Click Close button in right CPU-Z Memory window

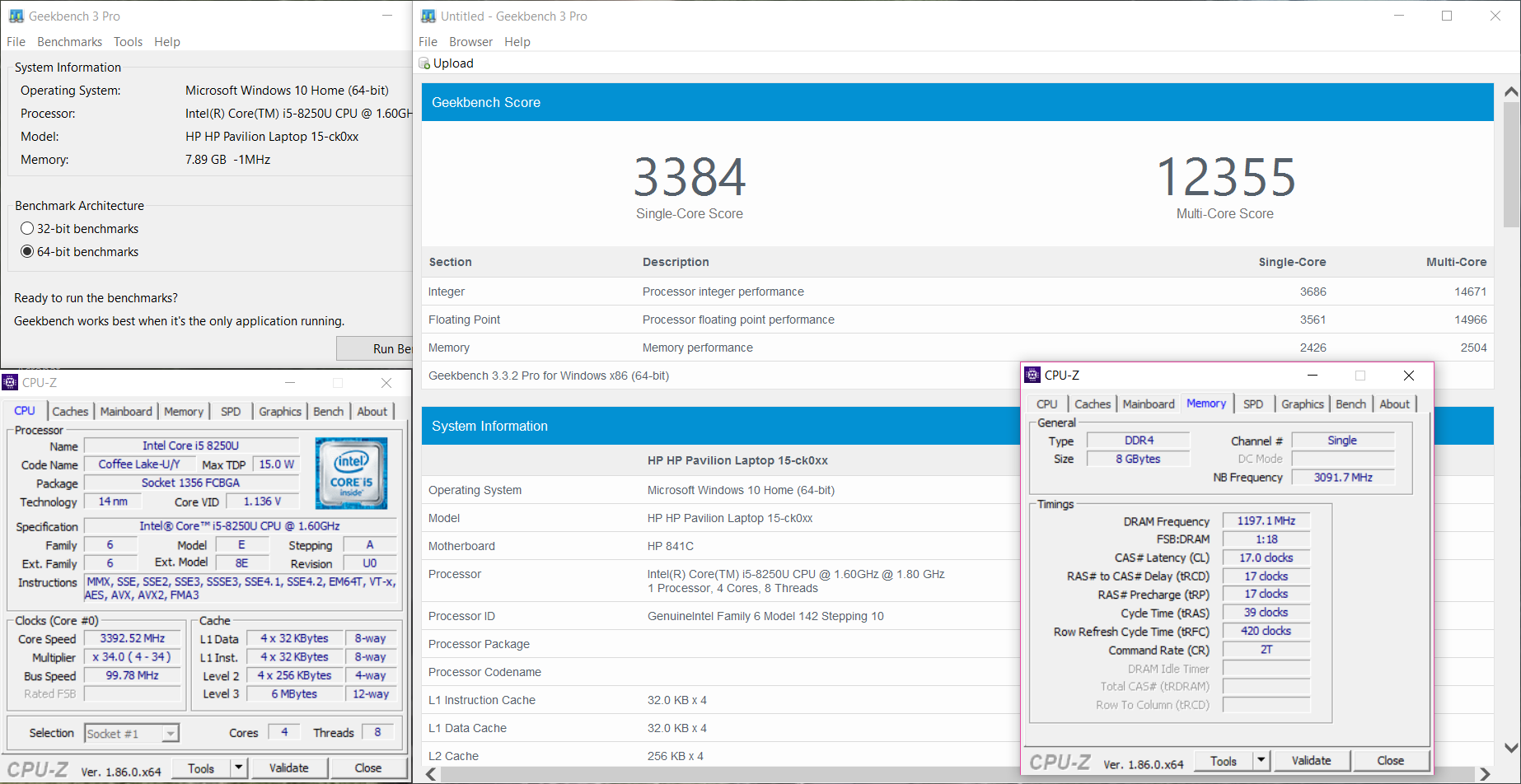point(1391,761)
